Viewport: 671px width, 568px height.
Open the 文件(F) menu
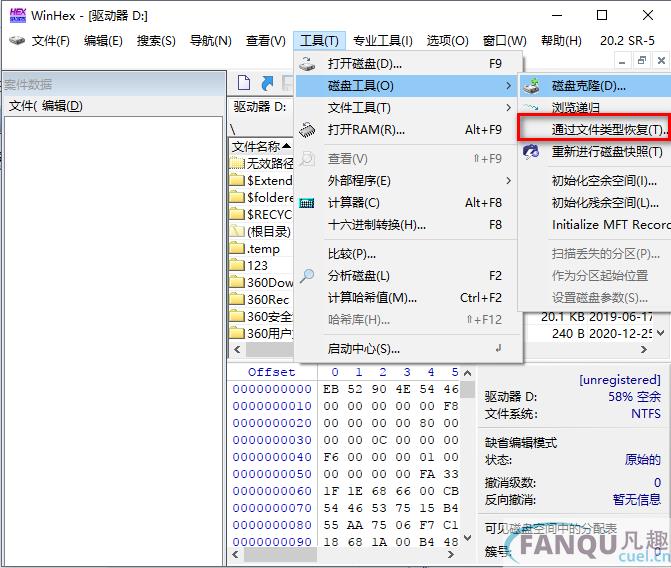(50, 41)
